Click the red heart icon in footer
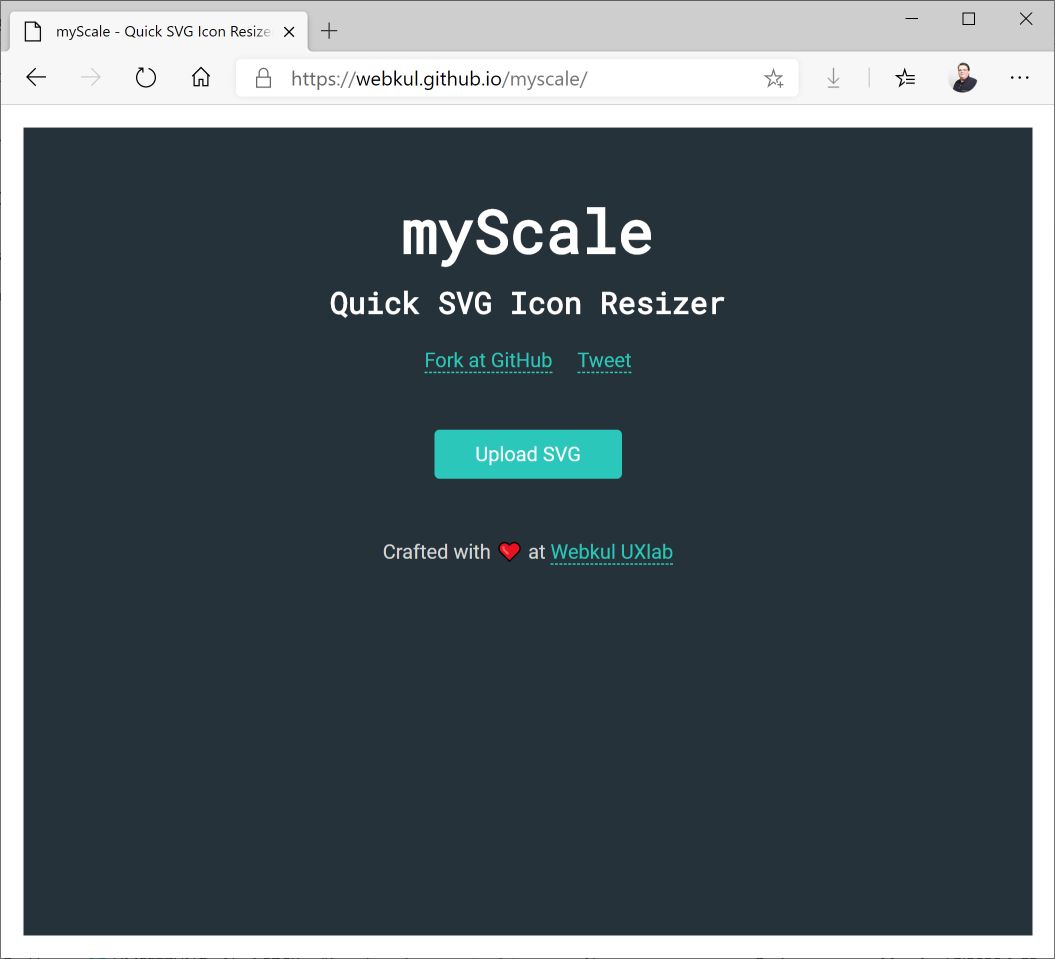 point(509,552)
